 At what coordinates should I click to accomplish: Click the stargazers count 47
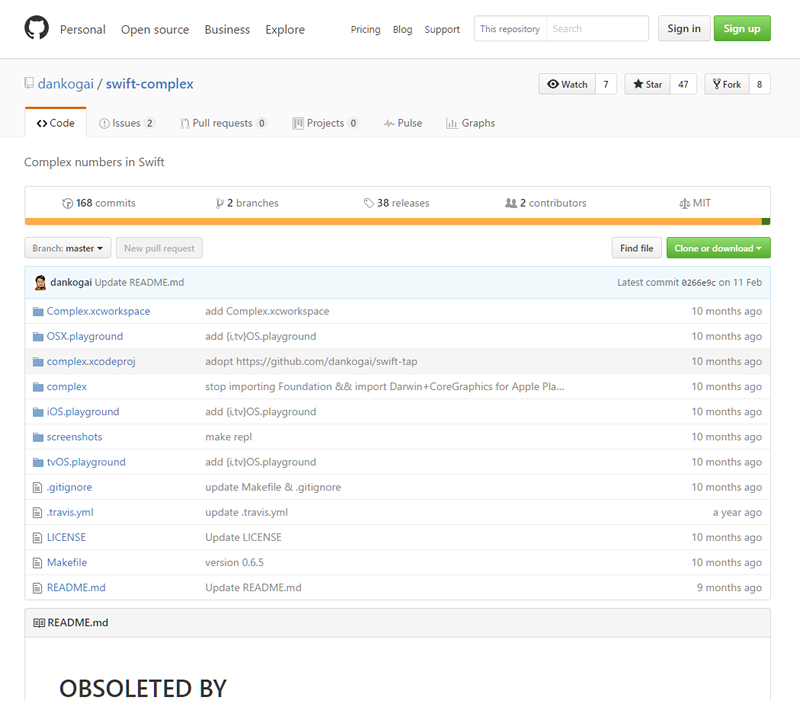[x=683, y=84]
